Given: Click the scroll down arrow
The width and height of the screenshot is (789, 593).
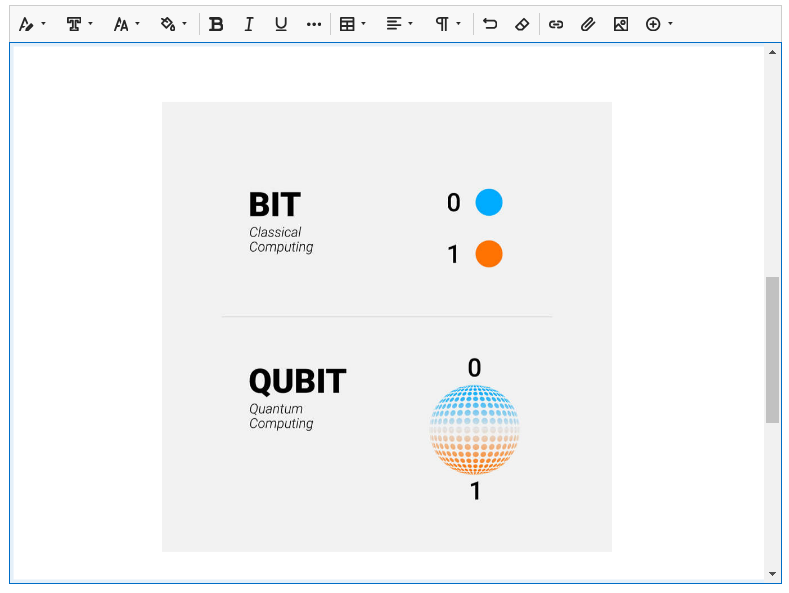Looking at the screenshot, I should tap(772, 574).
